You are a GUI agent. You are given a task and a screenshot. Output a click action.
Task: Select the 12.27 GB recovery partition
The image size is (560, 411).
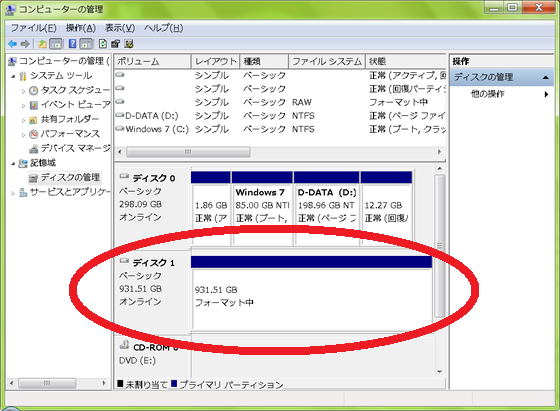[386, 208]
